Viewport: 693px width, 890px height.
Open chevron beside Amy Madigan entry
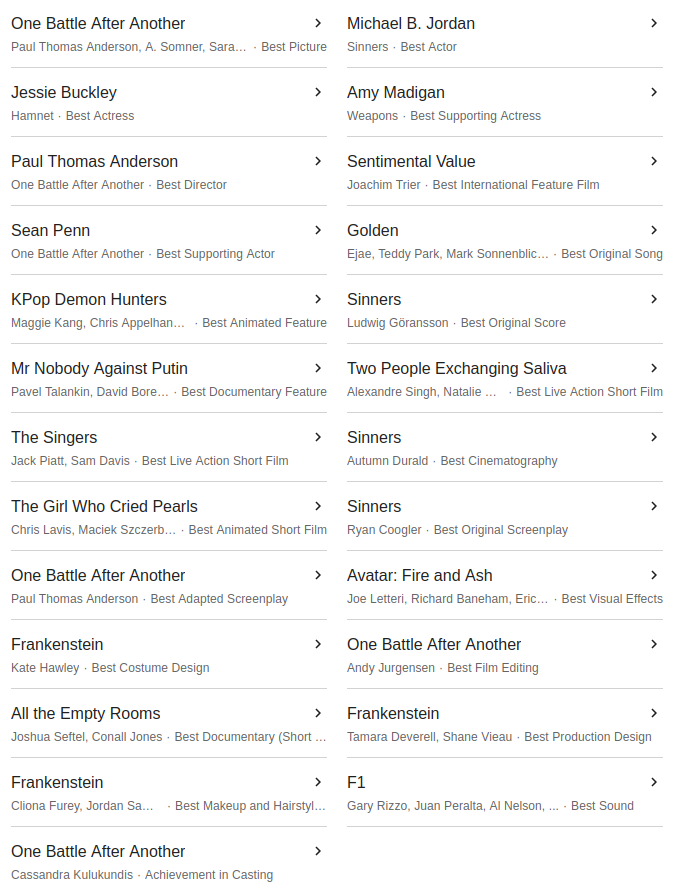tap(654, 92)
